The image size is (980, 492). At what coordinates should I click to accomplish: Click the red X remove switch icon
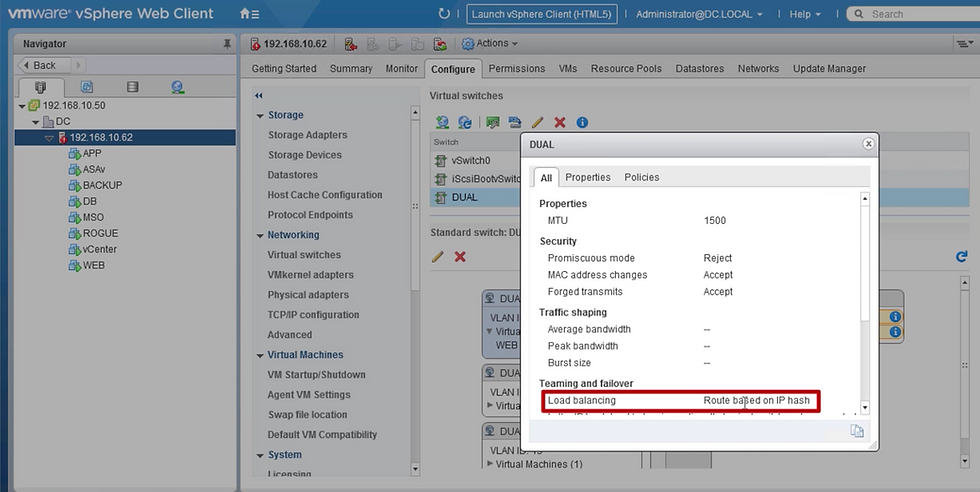click(559, 122)
